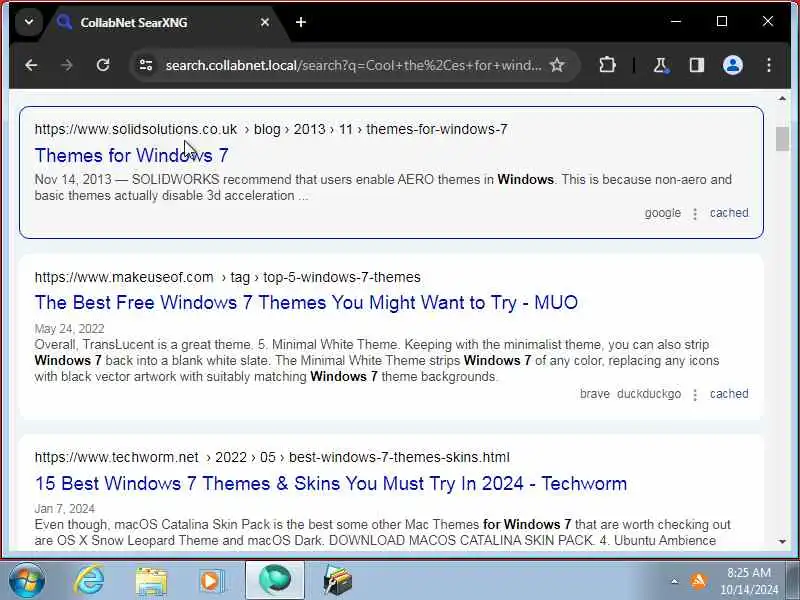Select the CollabNet SearXNG tab
This screenshot has height=600, width=800.
pos(162,22)
